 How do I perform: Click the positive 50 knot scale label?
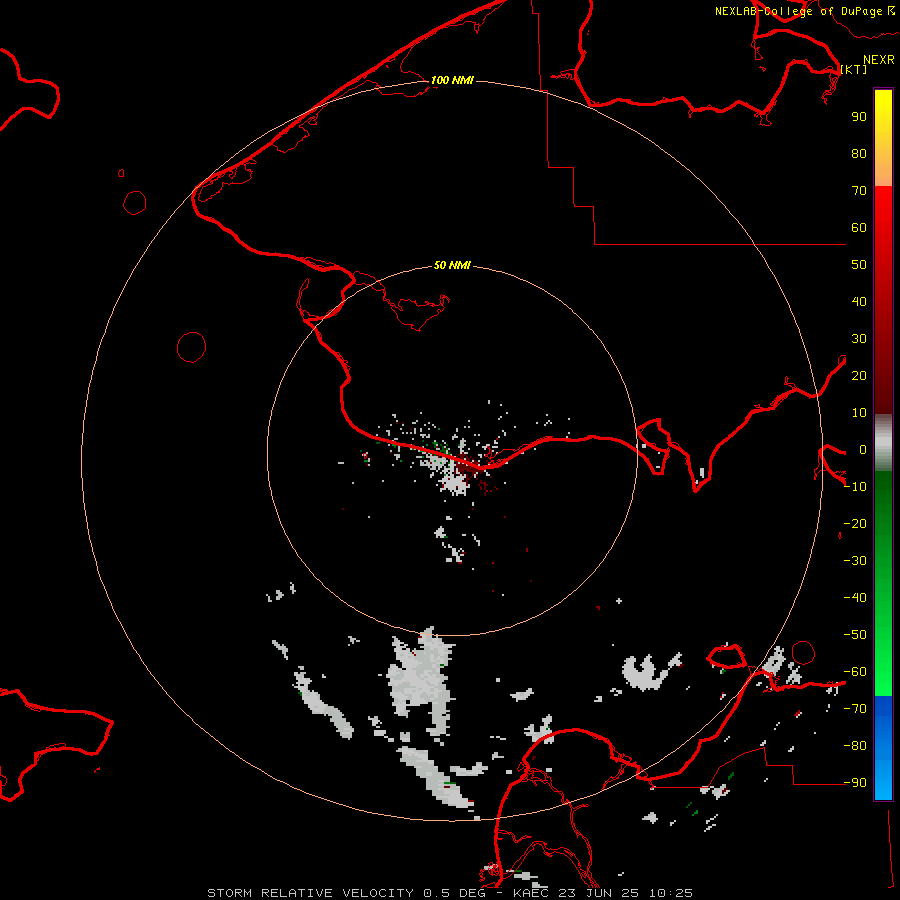[859, 265]
